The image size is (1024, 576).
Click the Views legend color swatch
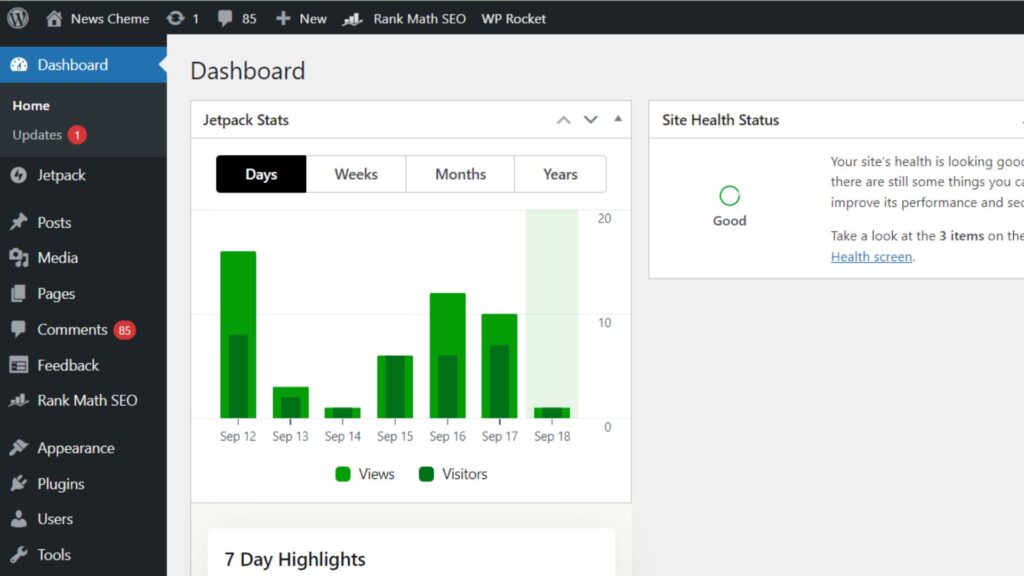[x=343, y=474]
